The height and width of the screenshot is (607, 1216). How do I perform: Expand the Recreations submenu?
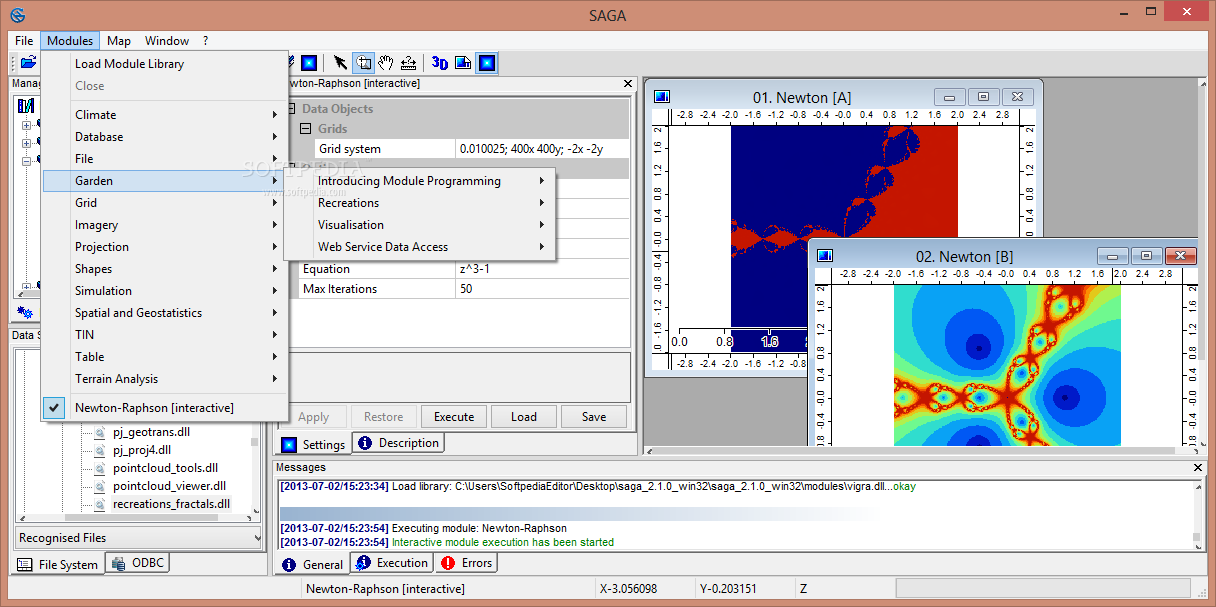point(420,203)
